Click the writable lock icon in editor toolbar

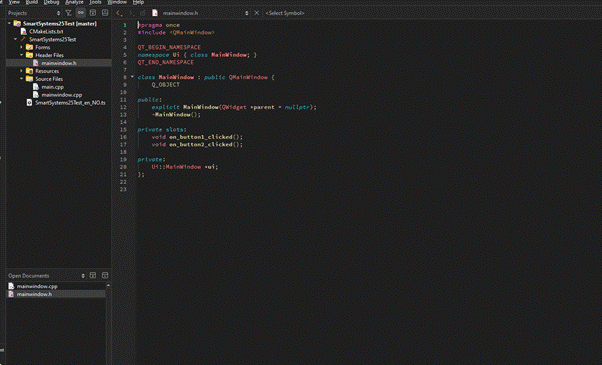point(142,13)
